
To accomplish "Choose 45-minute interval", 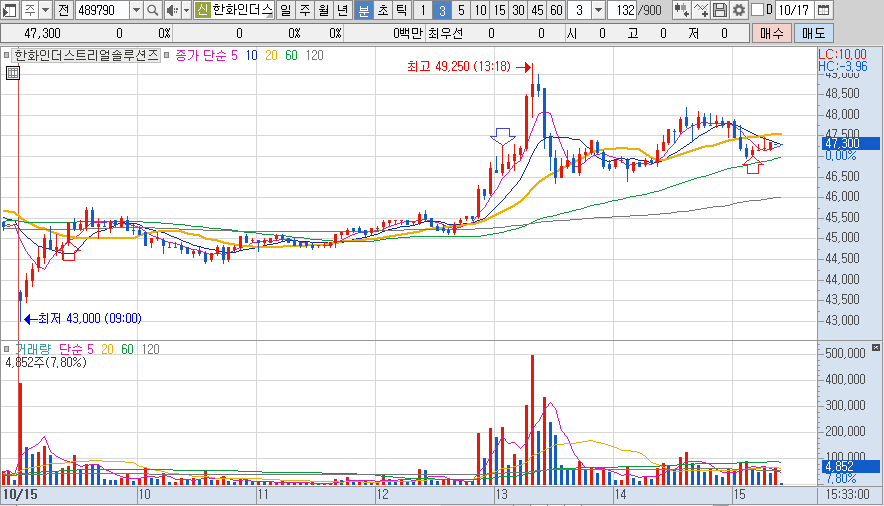I will (x=537, y=10).
